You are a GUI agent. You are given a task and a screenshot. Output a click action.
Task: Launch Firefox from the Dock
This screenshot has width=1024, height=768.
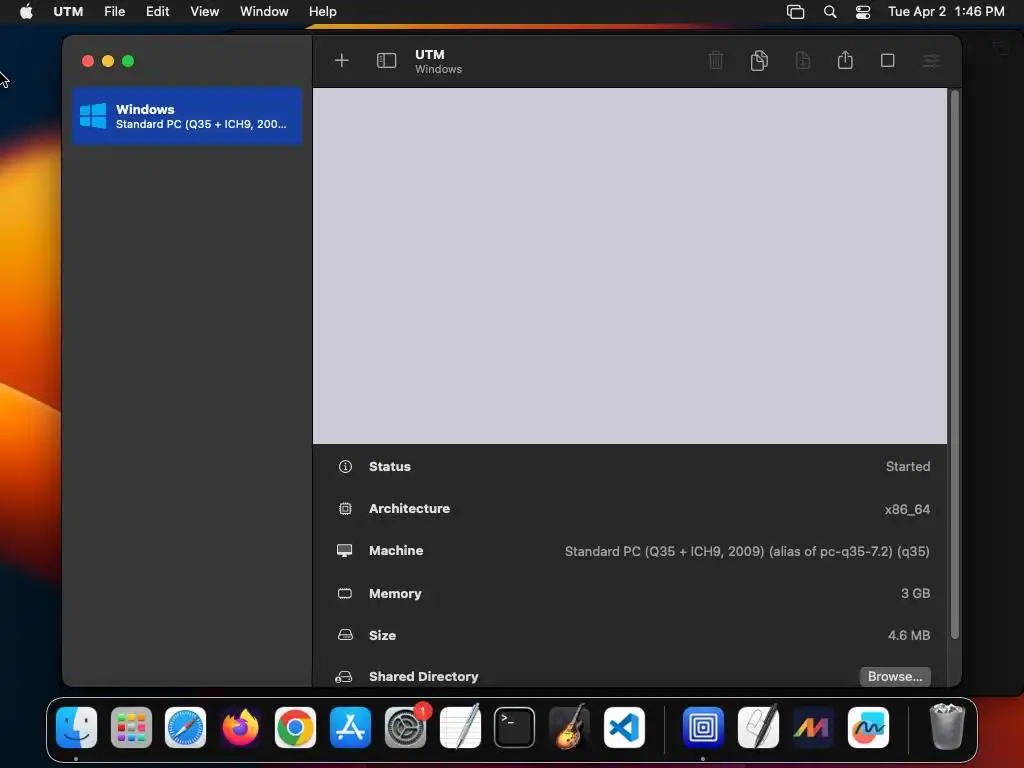240,727
